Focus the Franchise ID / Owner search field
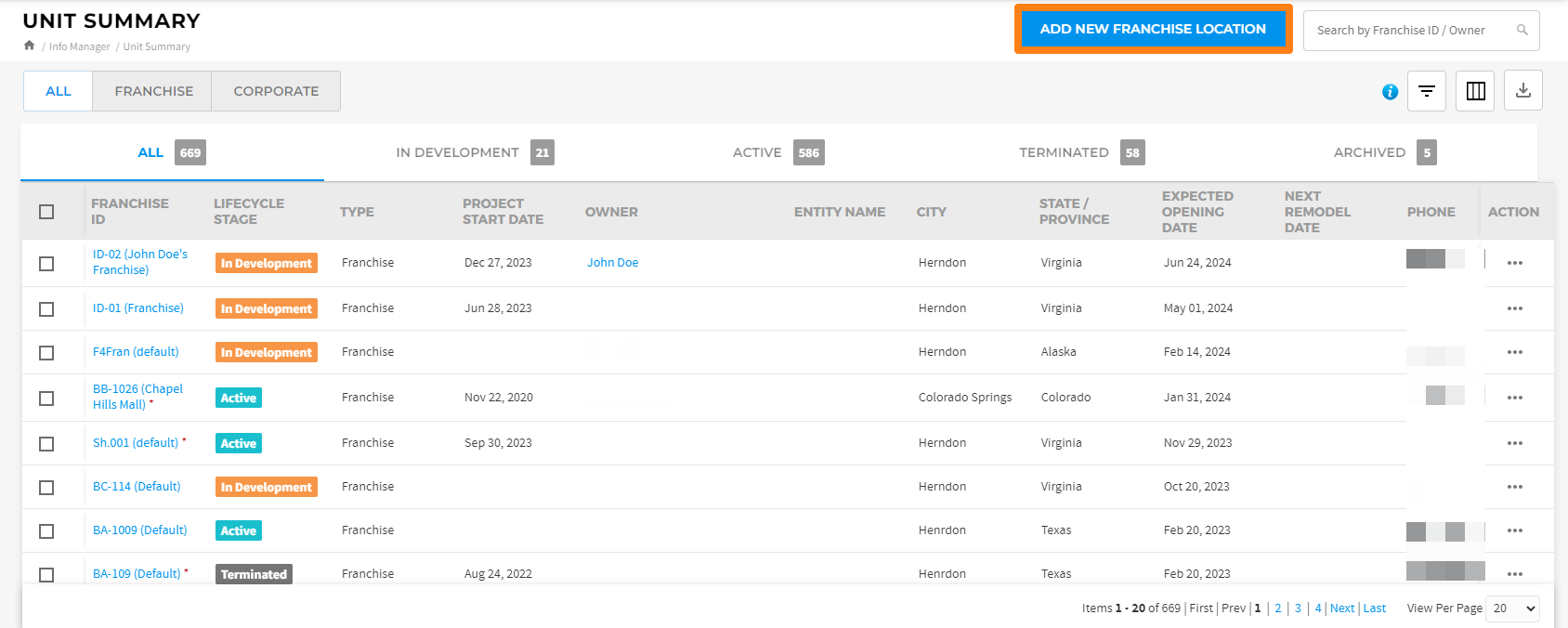The height and width of the screenshot is (628, 1568). point(1407,31)
